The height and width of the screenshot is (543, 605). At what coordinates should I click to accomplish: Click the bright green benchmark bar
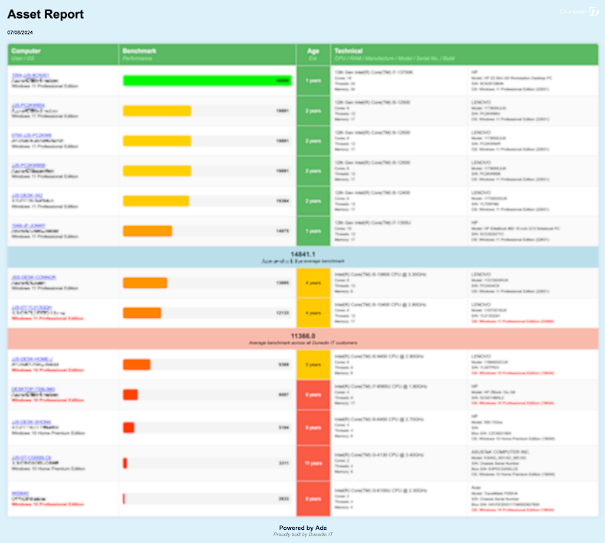tap(207, 80)
